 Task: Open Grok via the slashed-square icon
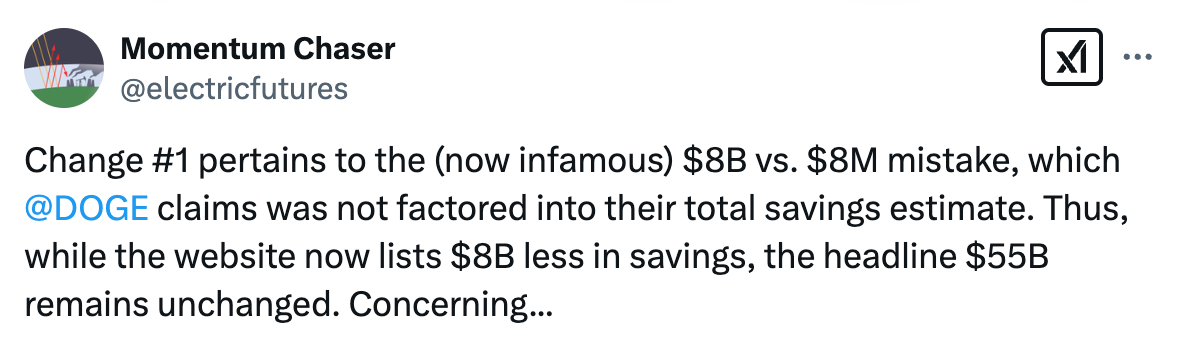click(1071, 56)
